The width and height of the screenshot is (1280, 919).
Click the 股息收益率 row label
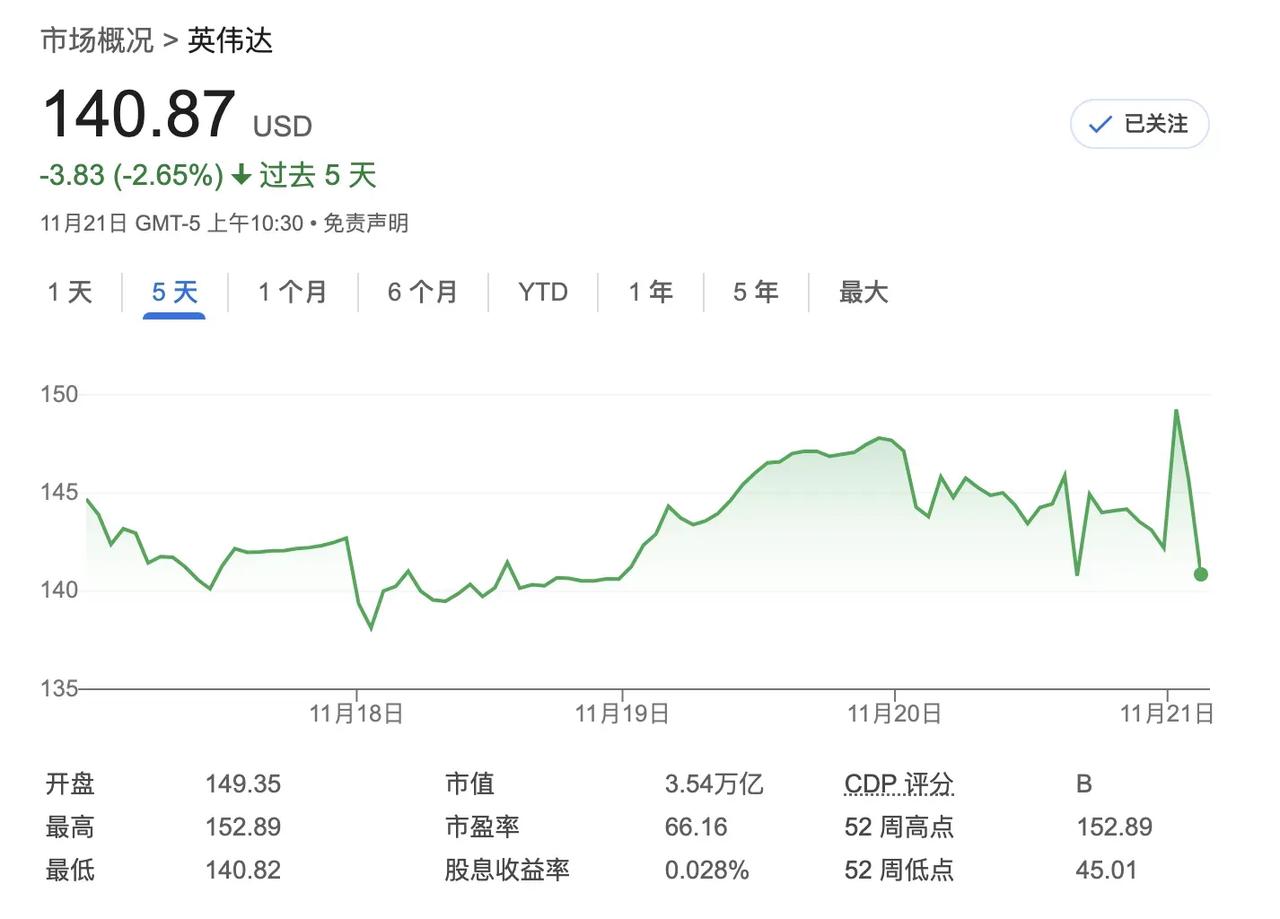coord(507,871)
